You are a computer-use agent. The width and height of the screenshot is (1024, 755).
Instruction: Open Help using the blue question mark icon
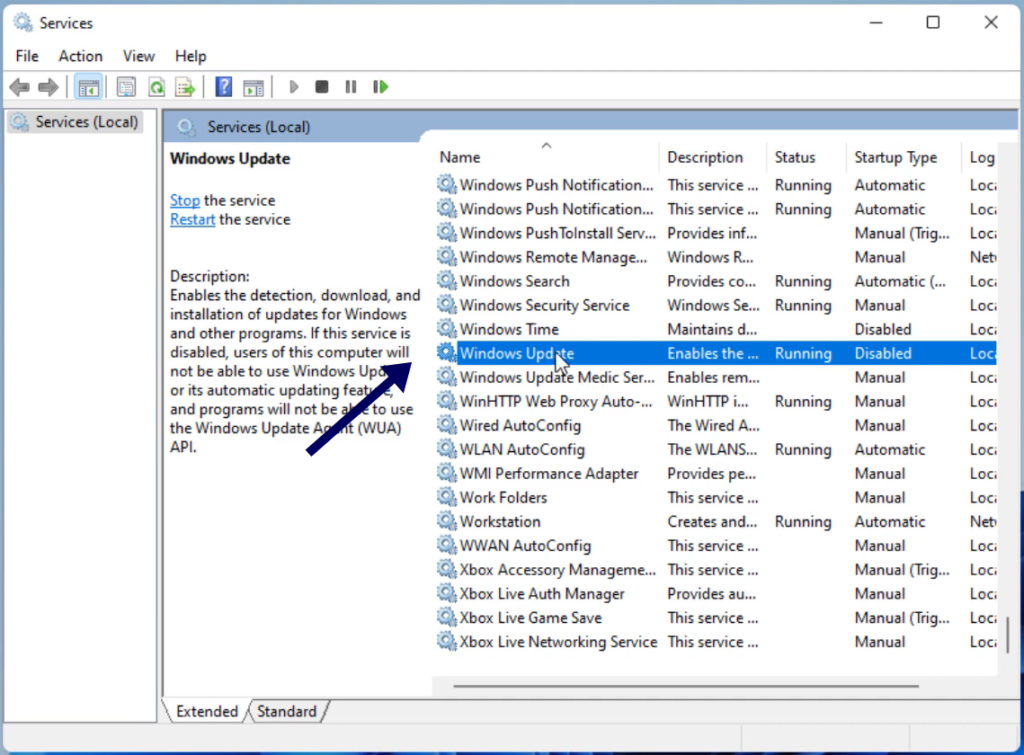(x=223, y=87)
